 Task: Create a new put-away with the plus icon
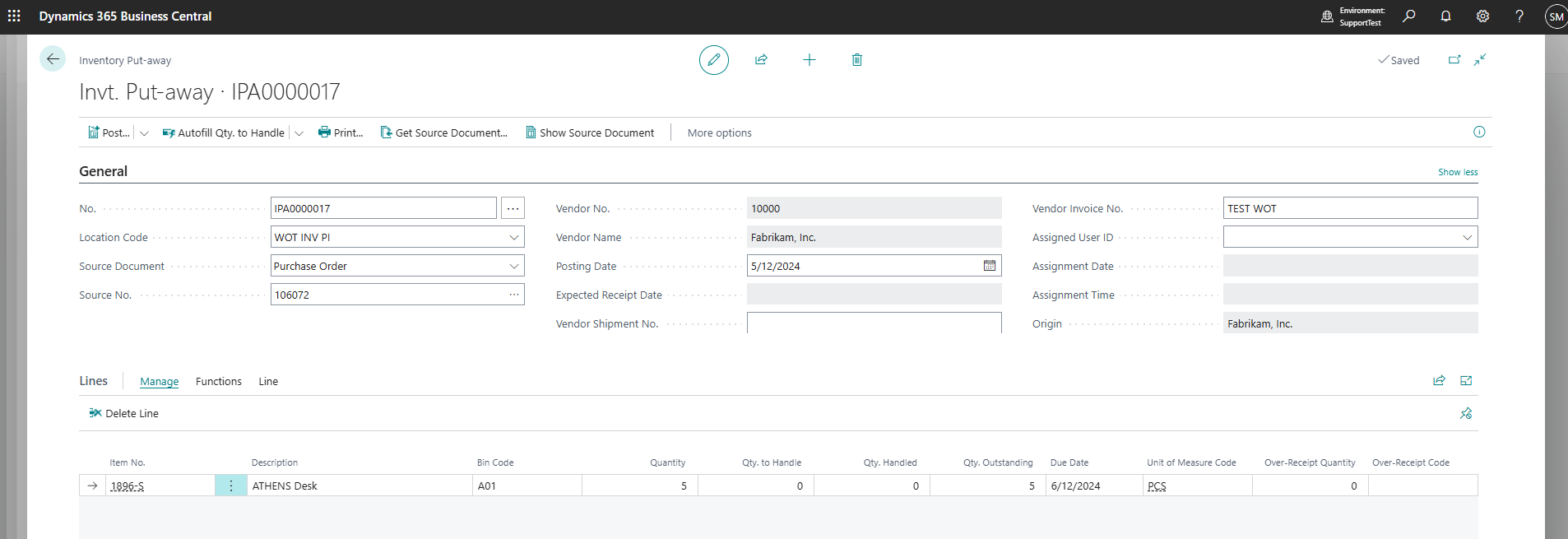pyautogui.click(x=810, y=59)
